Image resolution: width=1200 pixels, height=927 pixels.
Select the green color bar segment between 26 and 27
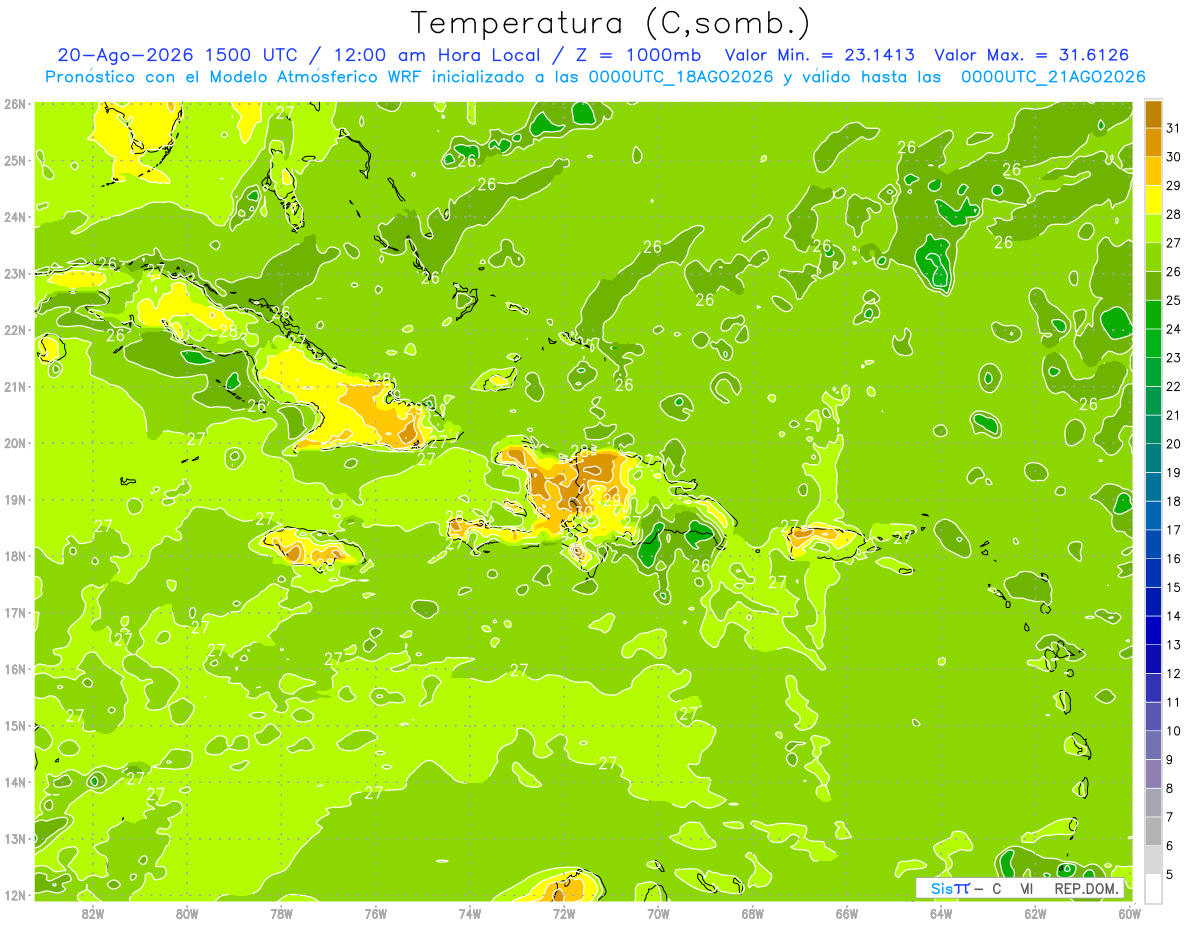tap(1153, 257)
